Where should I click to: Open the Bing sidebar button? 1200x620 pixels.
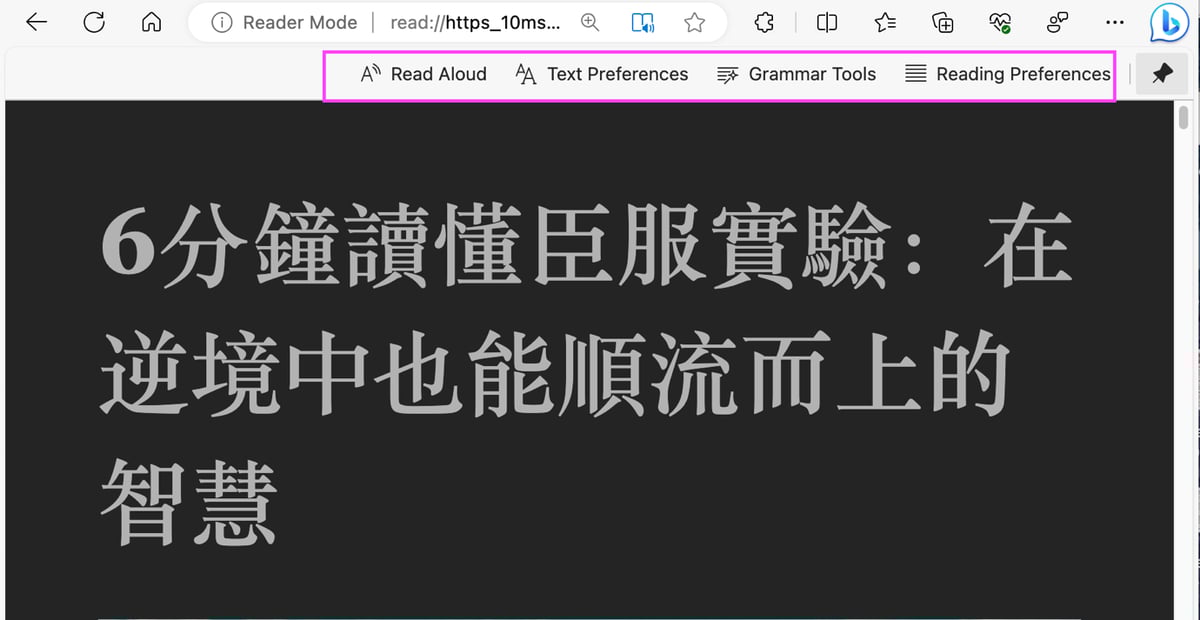coord(1168,22)
